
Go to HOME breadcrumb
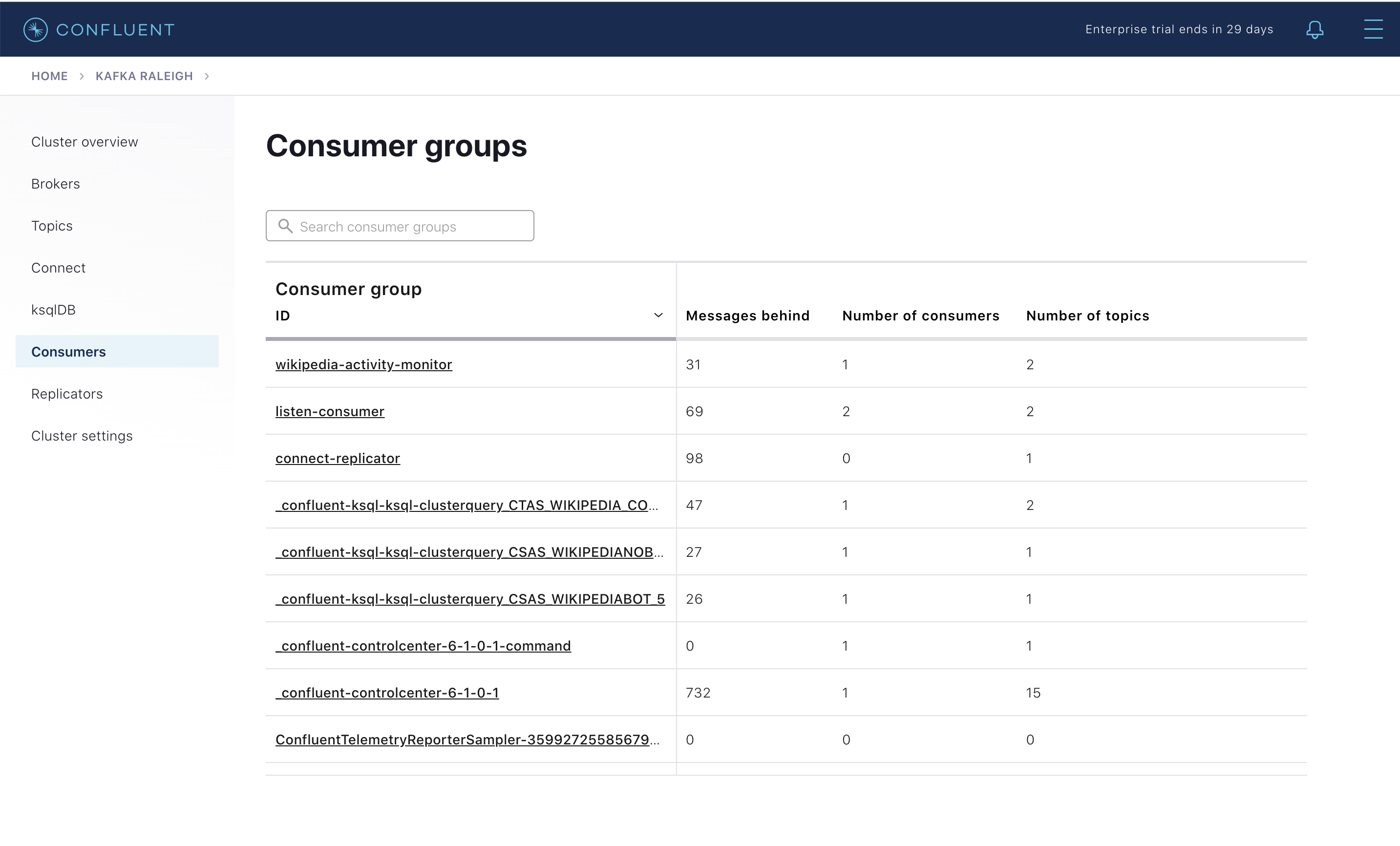49,76
